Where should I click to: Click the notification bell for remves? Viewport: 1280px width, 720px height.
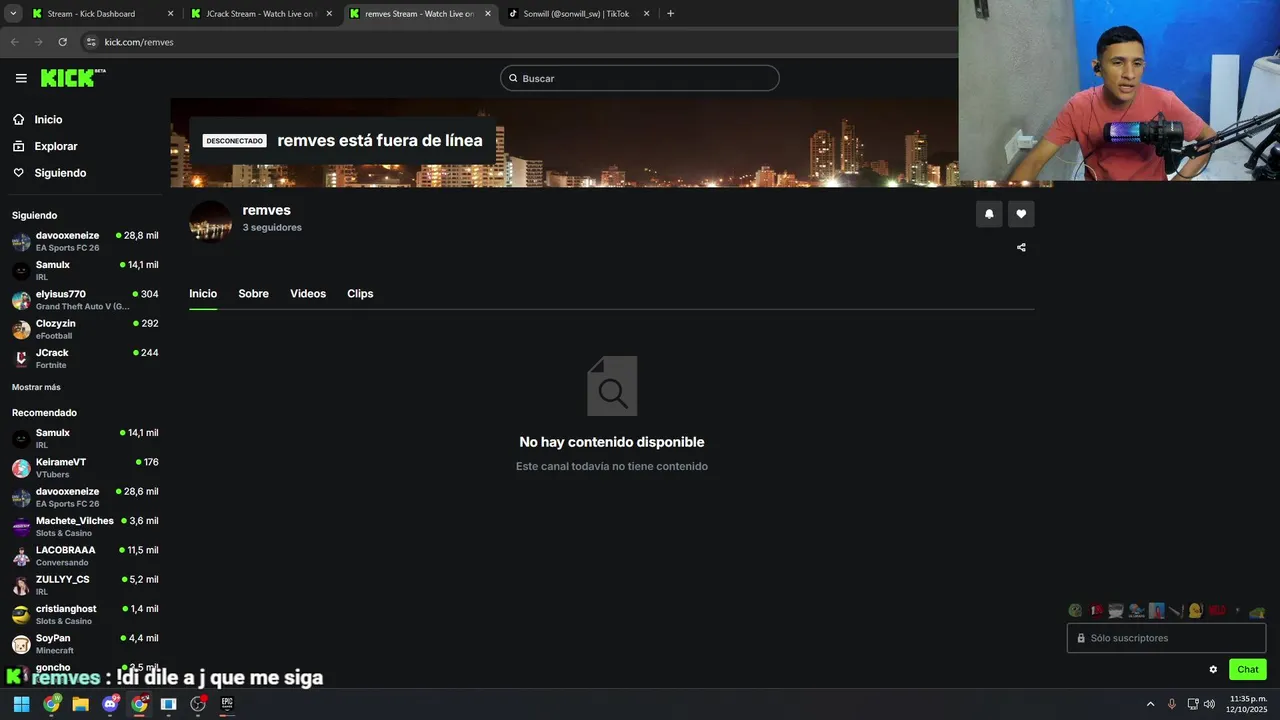tap(989, 214)
